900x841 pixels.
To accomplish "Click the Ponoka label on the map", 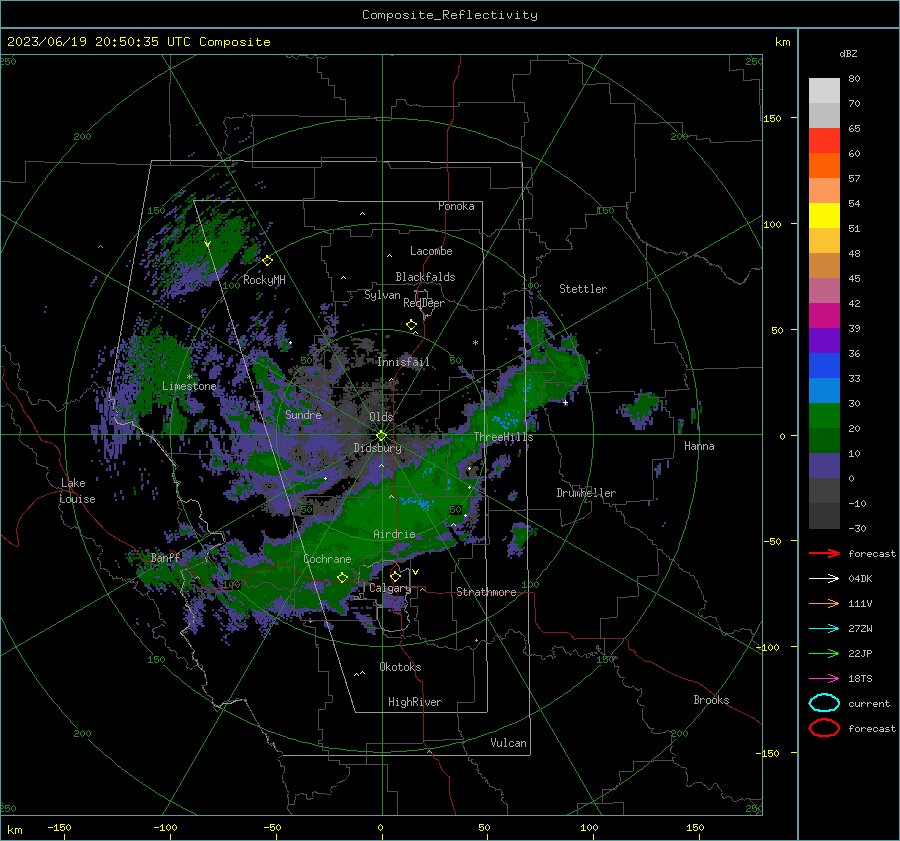I will tap(456, 206).
